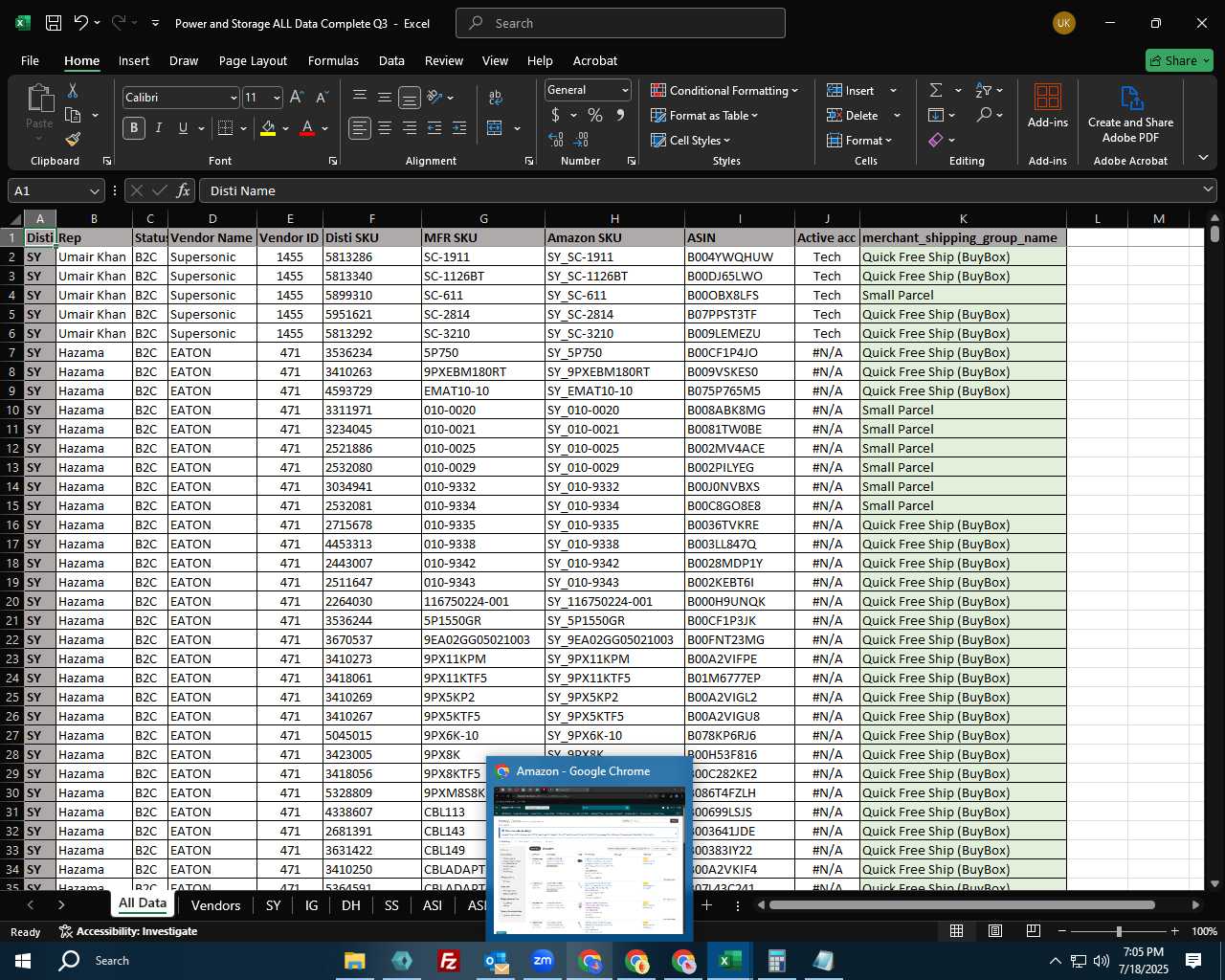Open the DH sheet tab
The image size is (1225, 980).
pyautogui.click(x=351, y=905)
